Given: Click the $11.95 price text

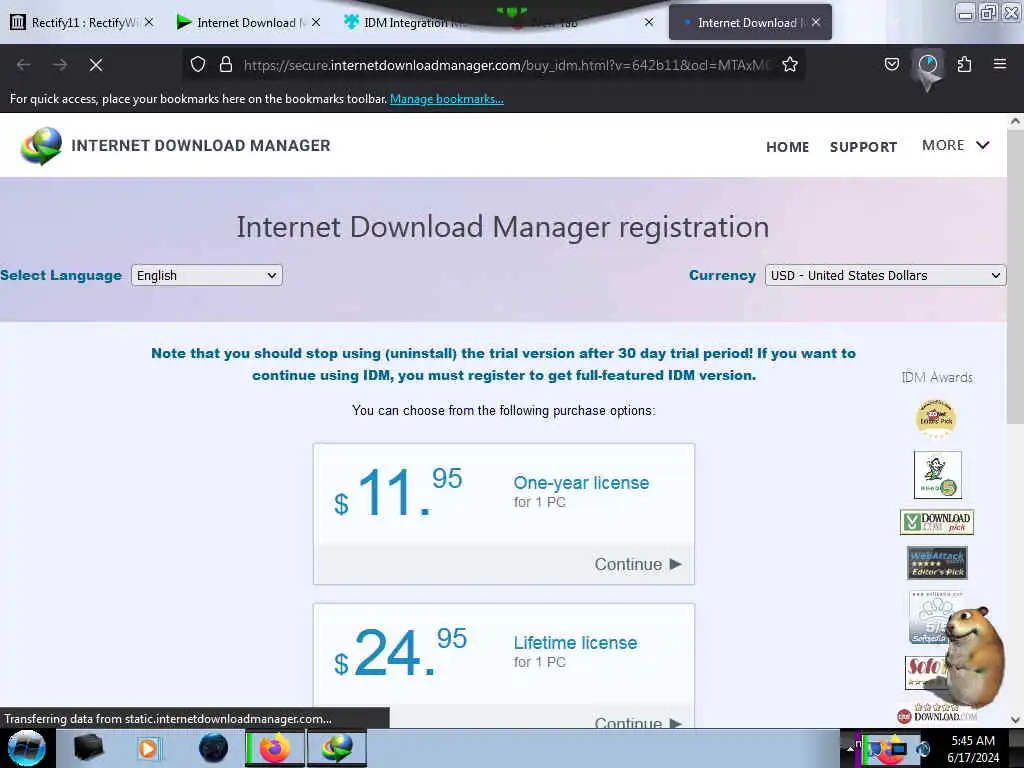Looking at the screenshot, I should pos(398,492).
